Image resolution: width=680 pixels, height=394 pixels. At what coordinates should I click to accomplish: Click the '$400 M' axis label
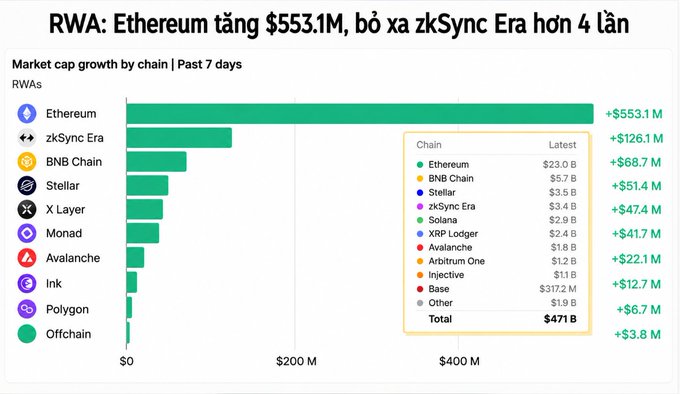pyautogui.click(x=459, y=361)
